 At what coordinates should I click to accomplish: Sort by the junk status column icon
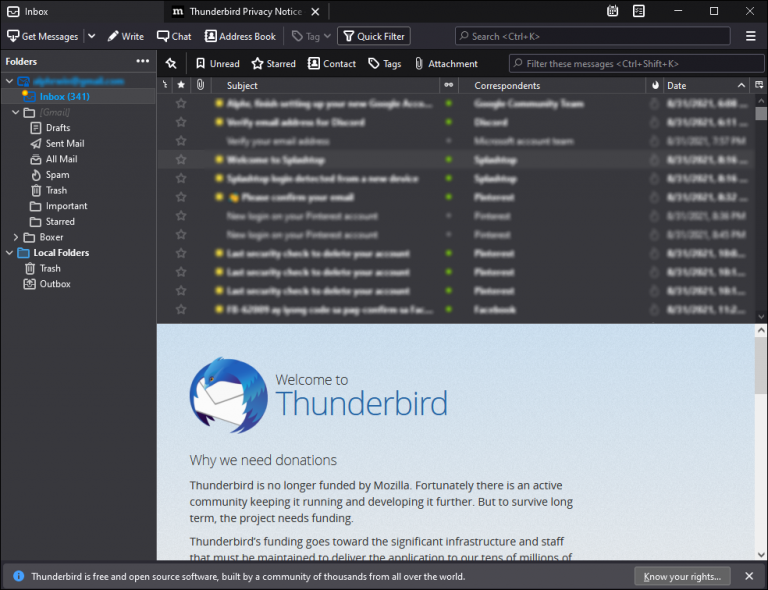pos(655,85)
